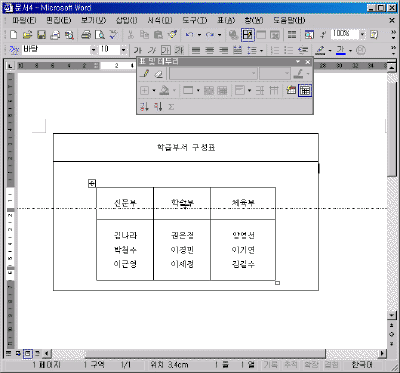
Task: Click the AutoSum sigma icon
Action: 171,107
